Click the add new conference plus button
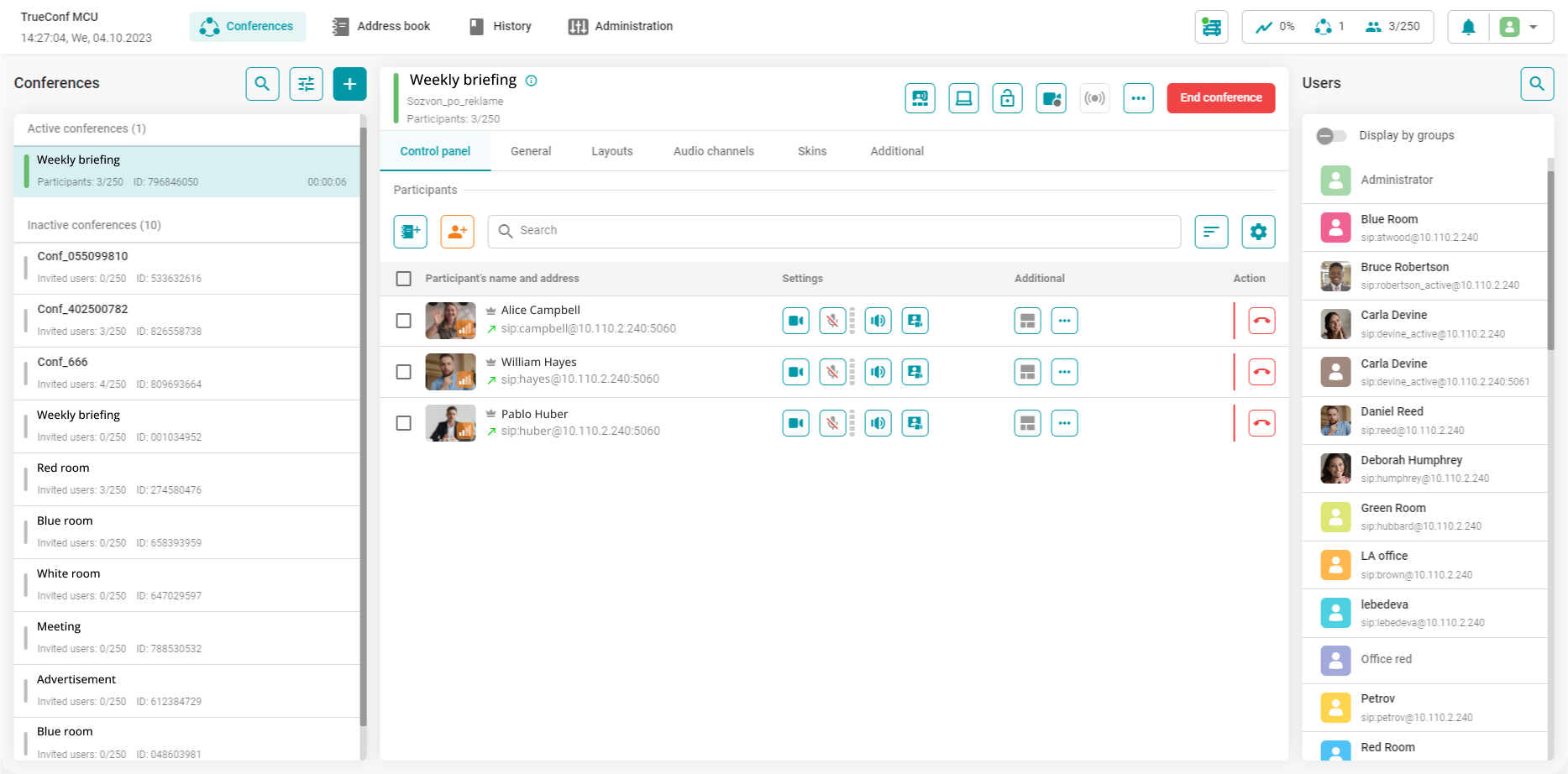 tap(349, 84)
